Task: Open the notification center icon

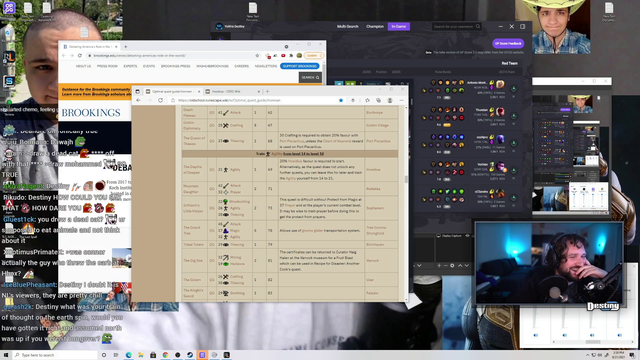Action: click(x=632, y=355)
